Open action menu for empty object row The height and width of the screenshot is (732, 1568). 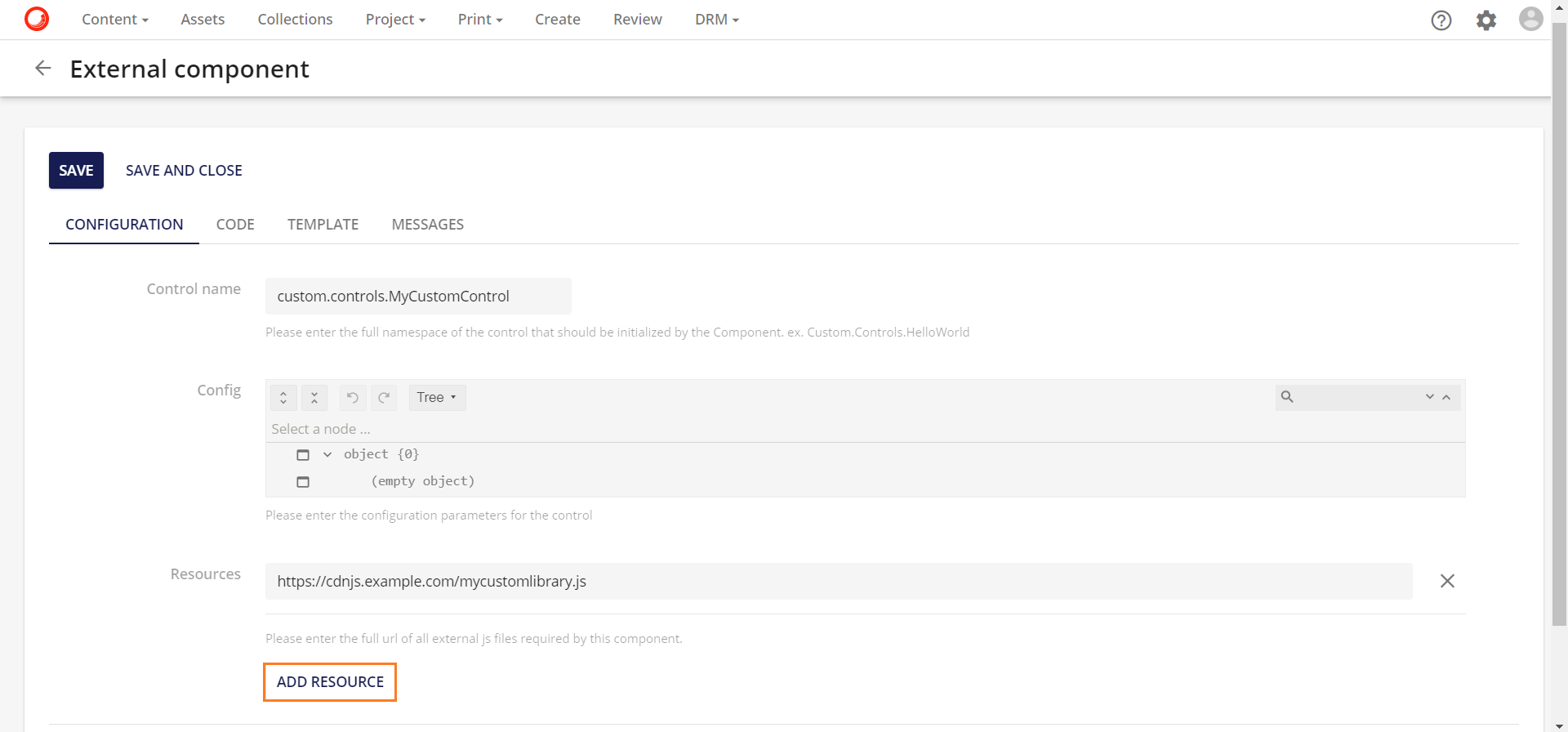click(303, 482)
